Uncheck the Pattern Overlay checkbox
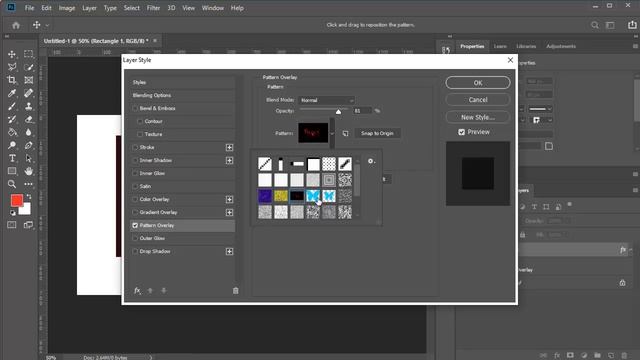The width and height of the screenshot is (640, 360). (135, 225)
